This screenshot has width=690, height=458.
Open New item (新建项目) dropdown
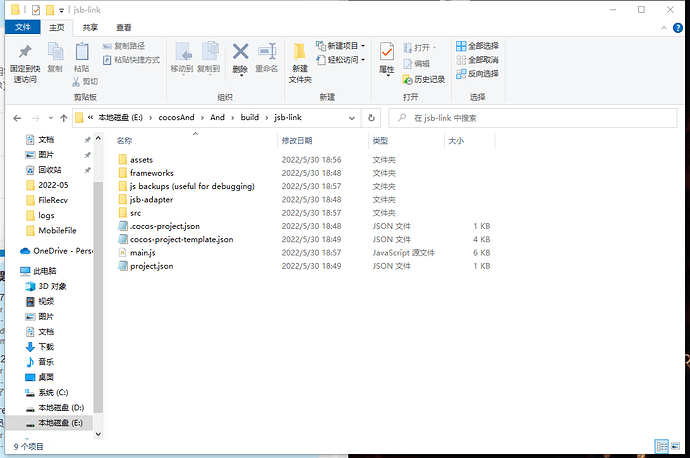tap(341, 46)
